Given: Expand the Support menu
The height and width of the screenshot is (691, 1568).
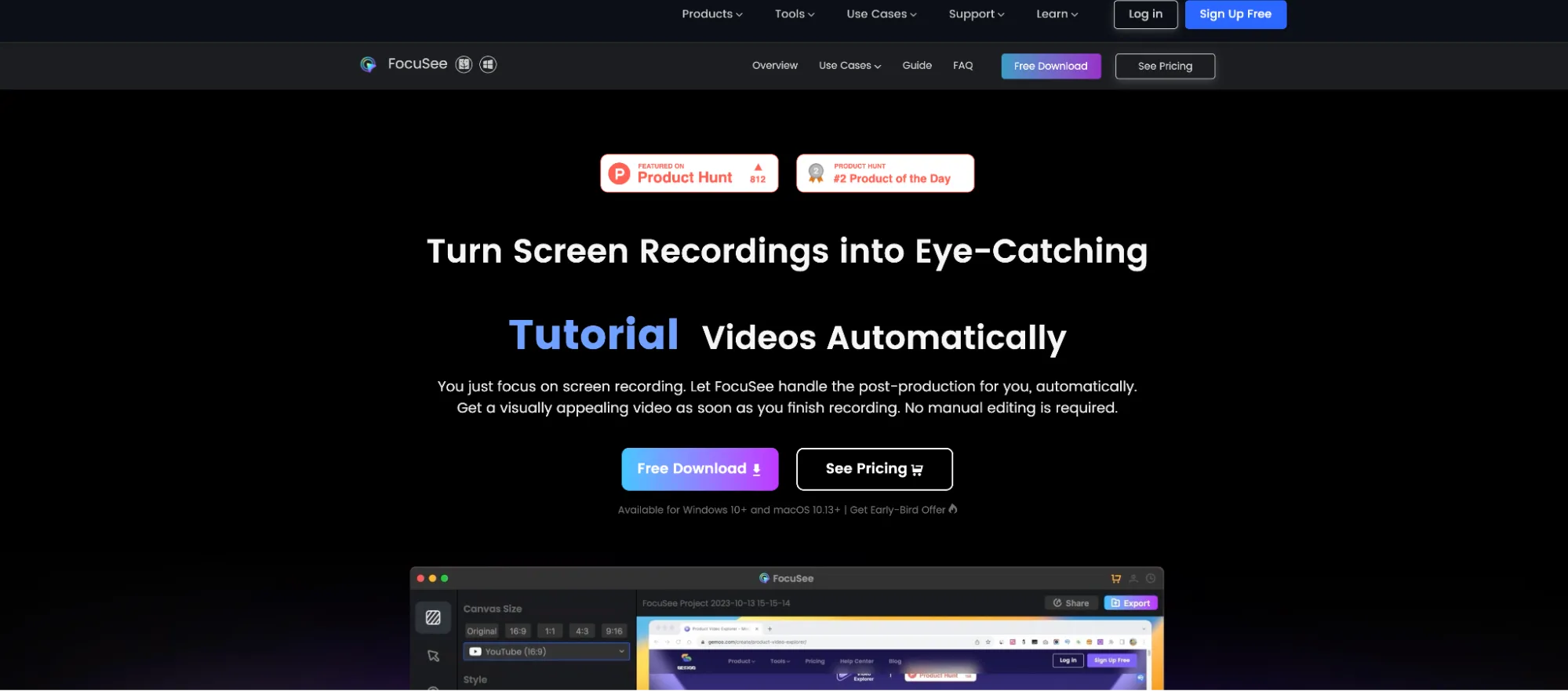Looking at the screenshot, I should [977, 14].
